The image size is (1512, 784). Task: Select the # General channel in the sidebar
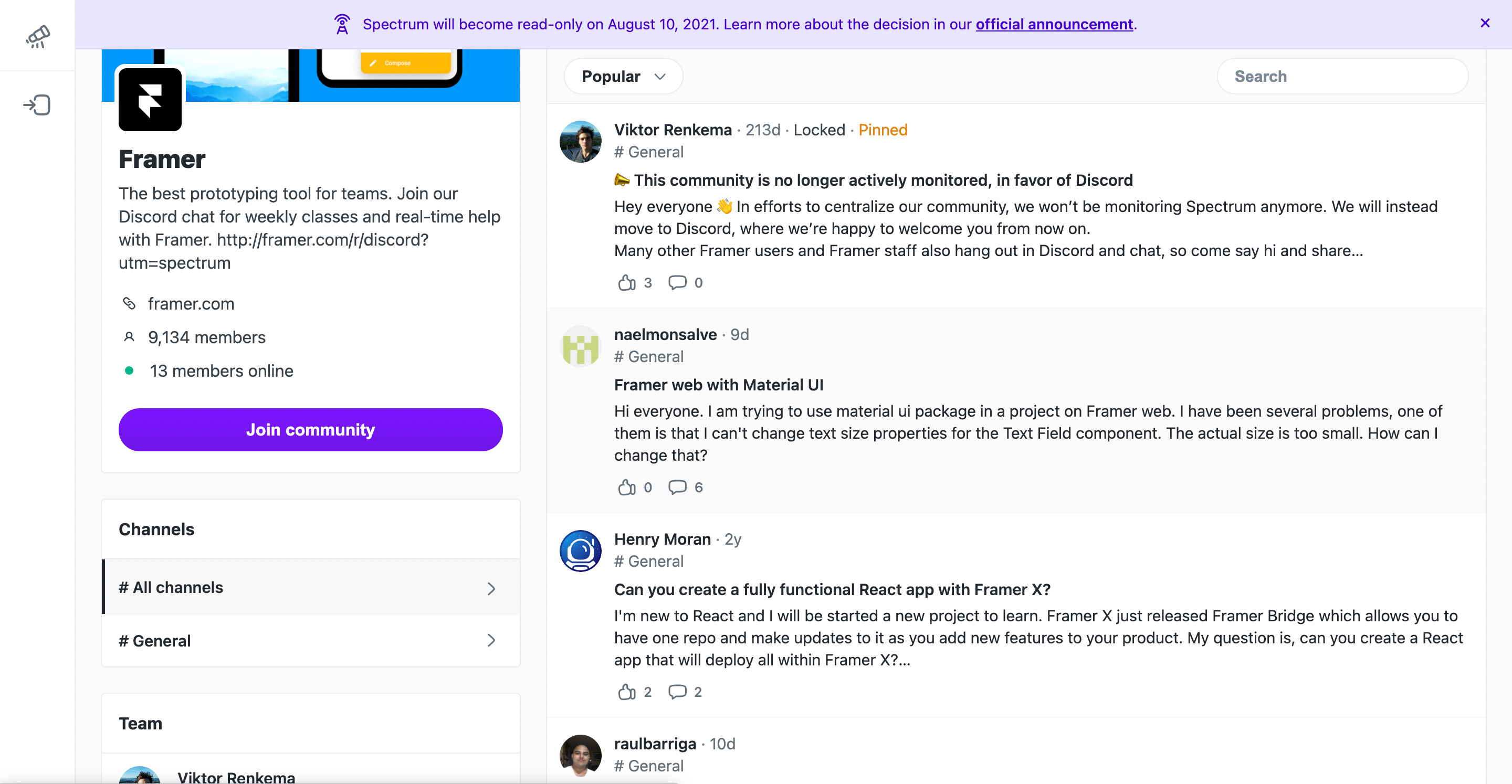(154, 640)
